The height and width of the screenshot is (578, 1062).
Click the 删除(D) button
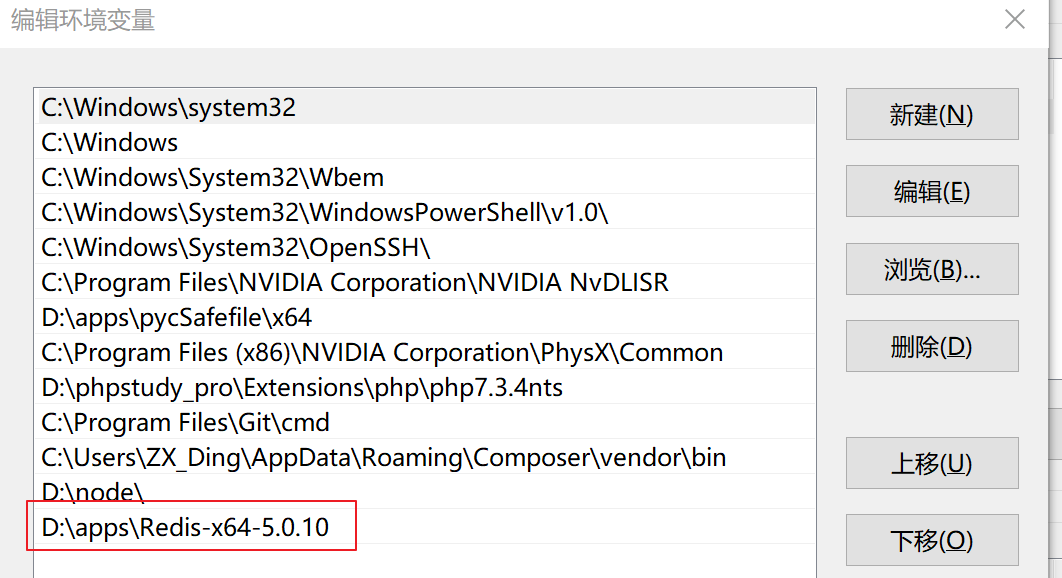coord(931,347)
